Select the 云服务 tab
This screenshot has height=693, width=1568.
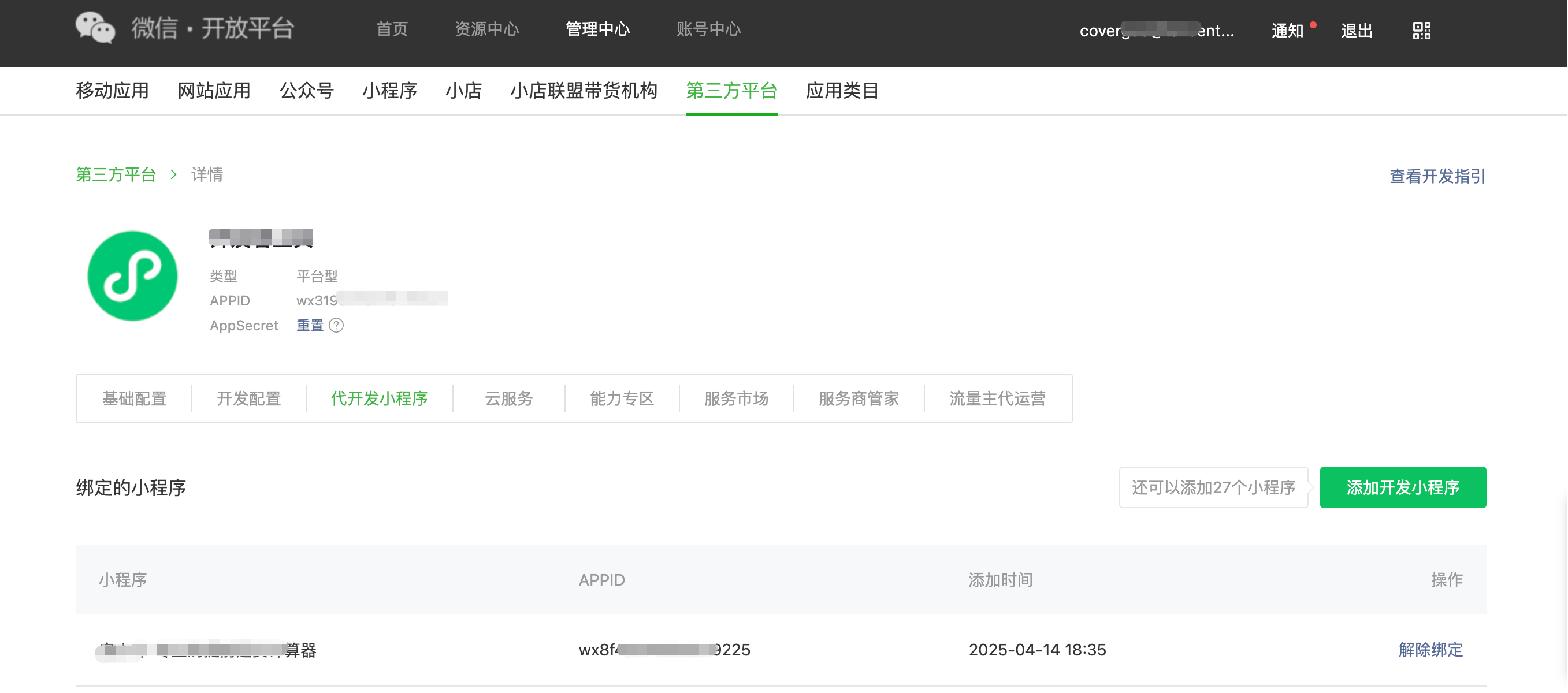coord(508,398)
